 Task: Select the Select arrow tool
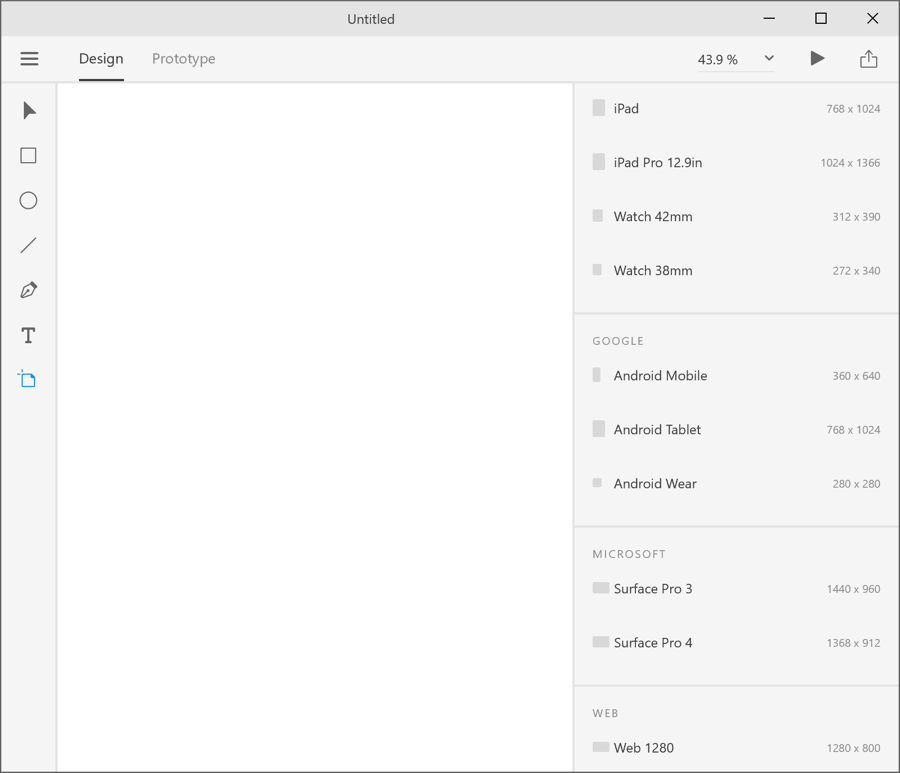29,110
